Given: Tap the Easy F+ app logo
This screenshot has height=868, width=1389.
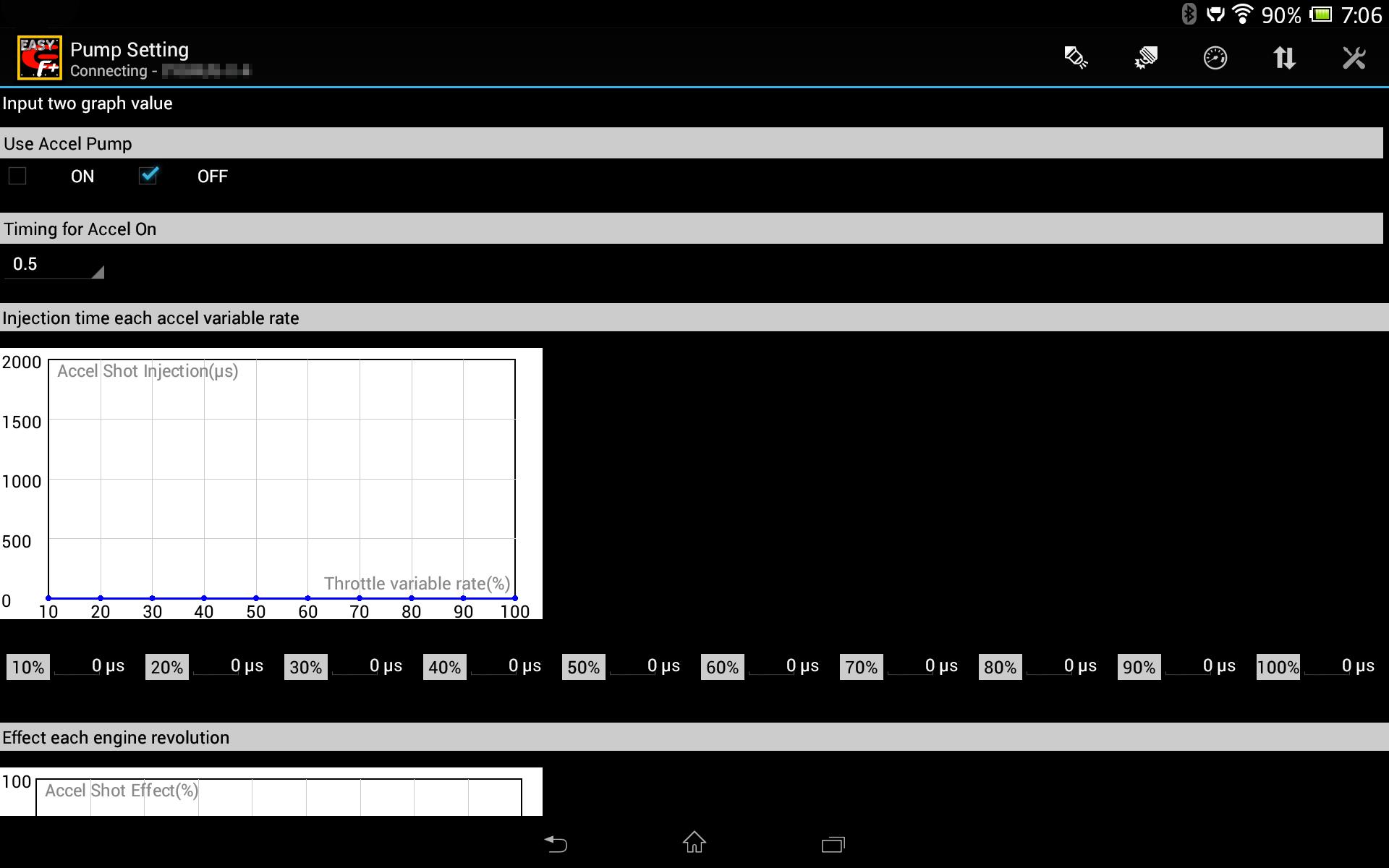Looking at the screenshot, I should pos(40,58).
